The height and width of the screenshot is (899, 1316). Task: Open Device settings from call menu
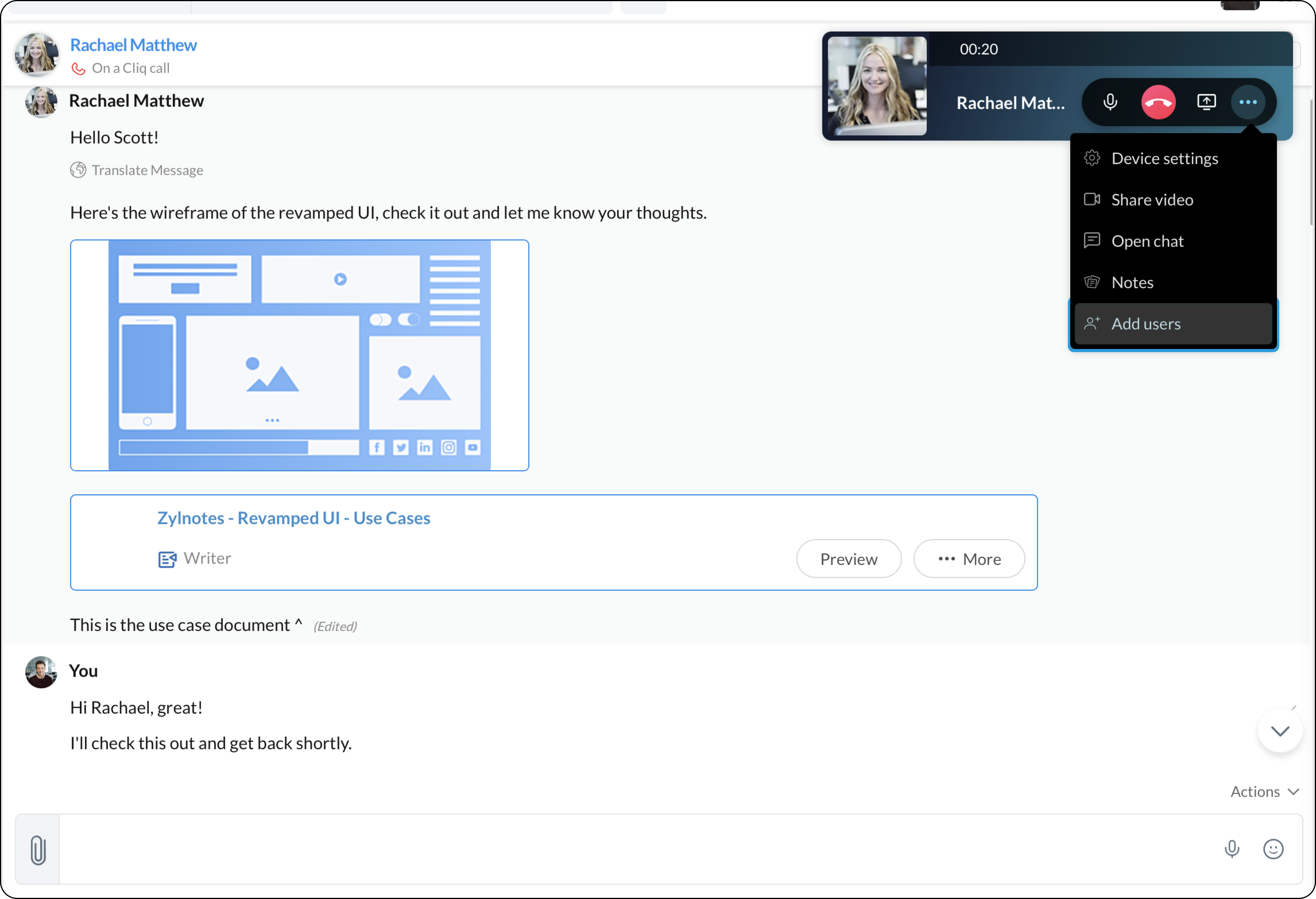1164,159
